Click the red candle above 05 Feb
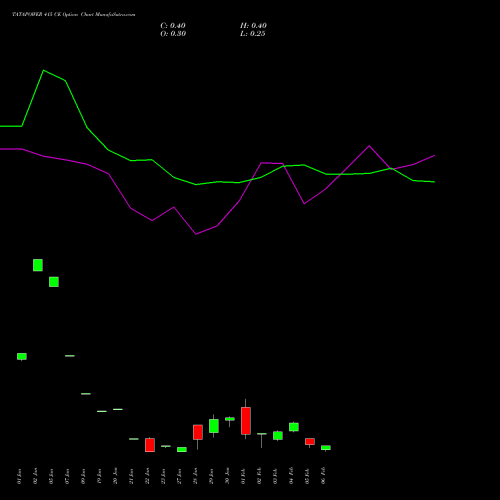 click(x=310, y=442)
